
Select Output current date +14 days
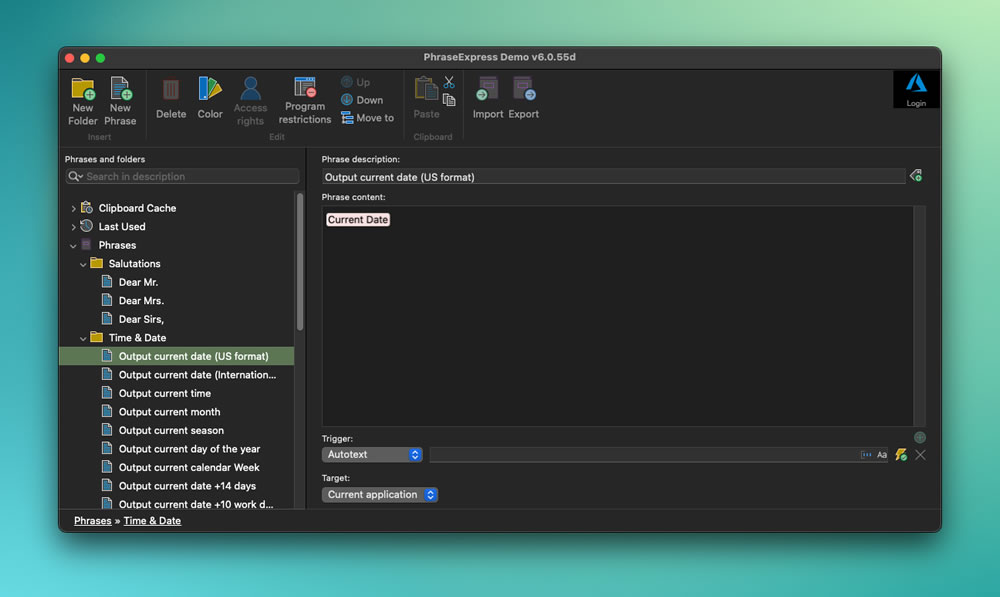point(187,485)
